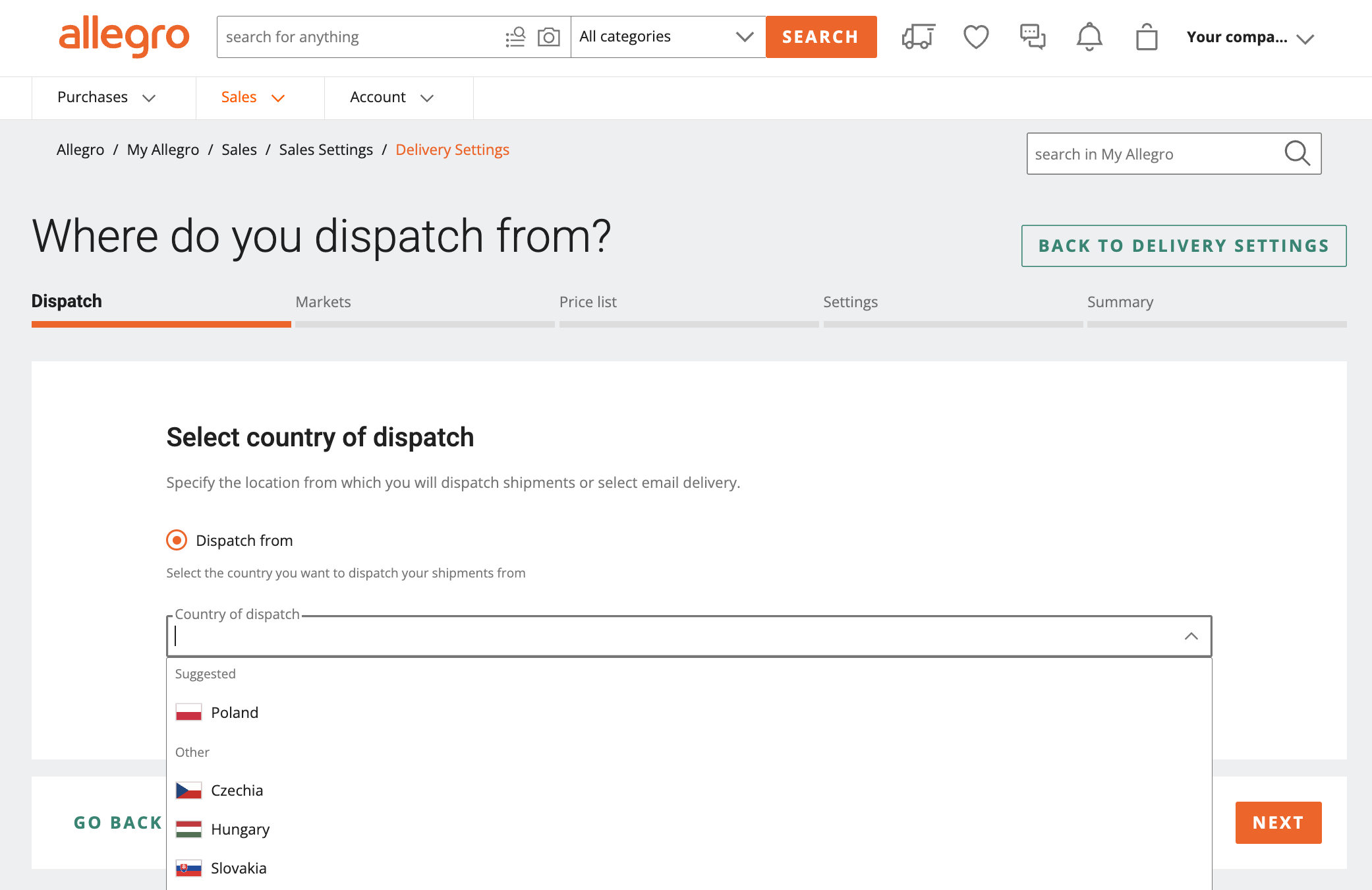Expand the All categories dropdown
This screenshot has width=1372, height=890.
[668, 37]
